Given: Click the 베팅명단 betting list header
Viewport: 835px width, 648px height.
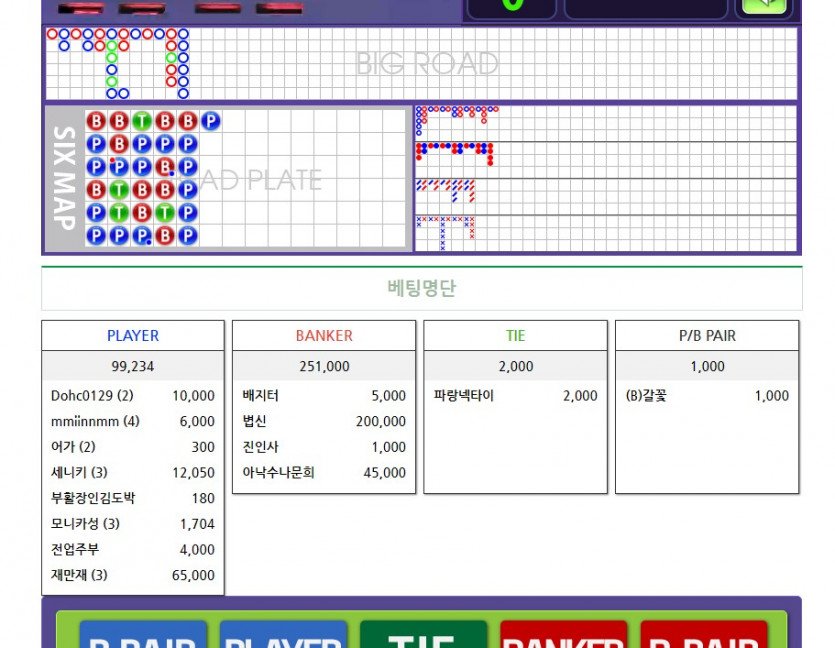Looking at the screenshot, I should [421, 288].
